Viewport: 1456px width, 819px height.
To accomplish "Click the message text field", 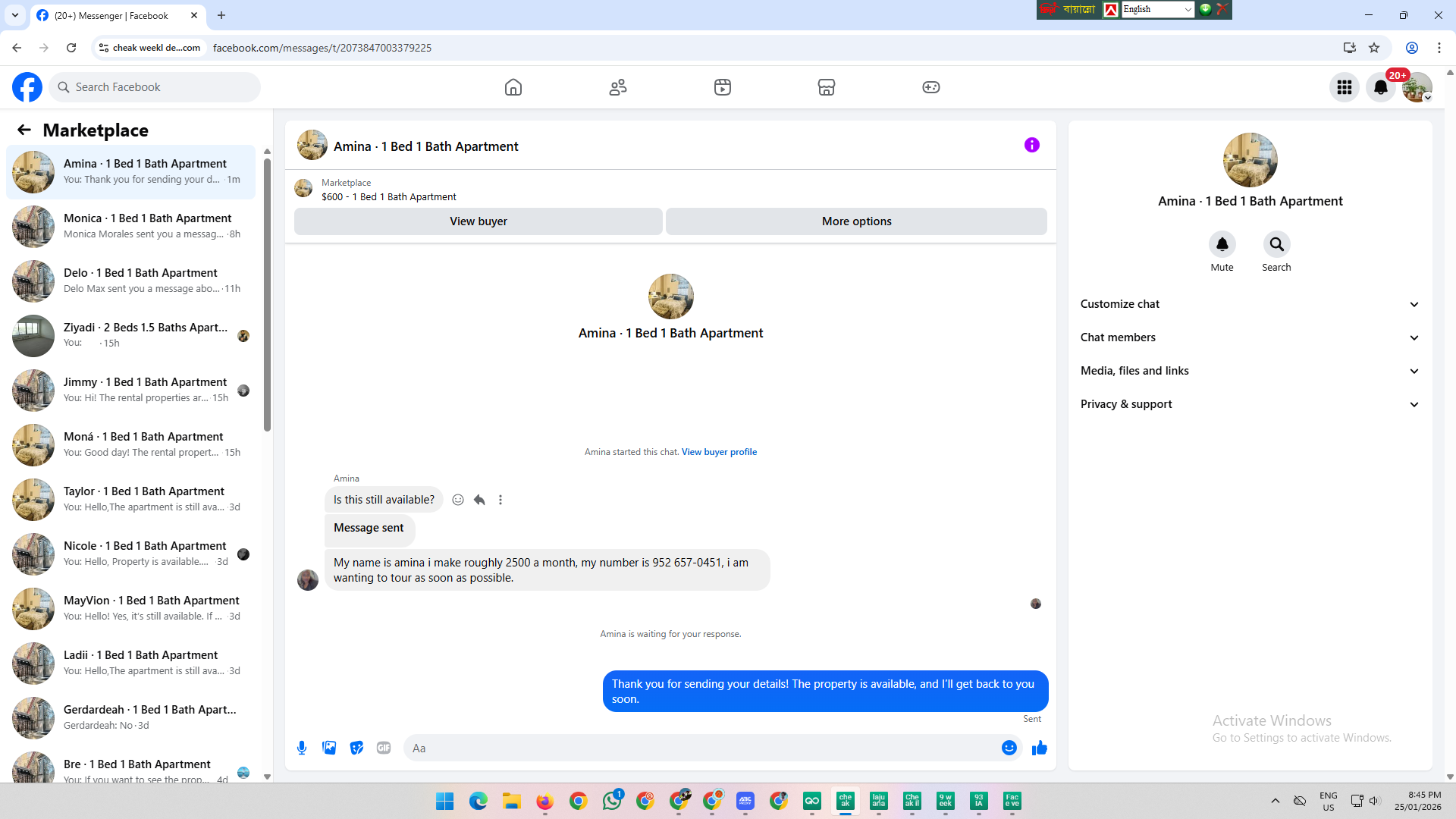I will (x=701, y=748).
